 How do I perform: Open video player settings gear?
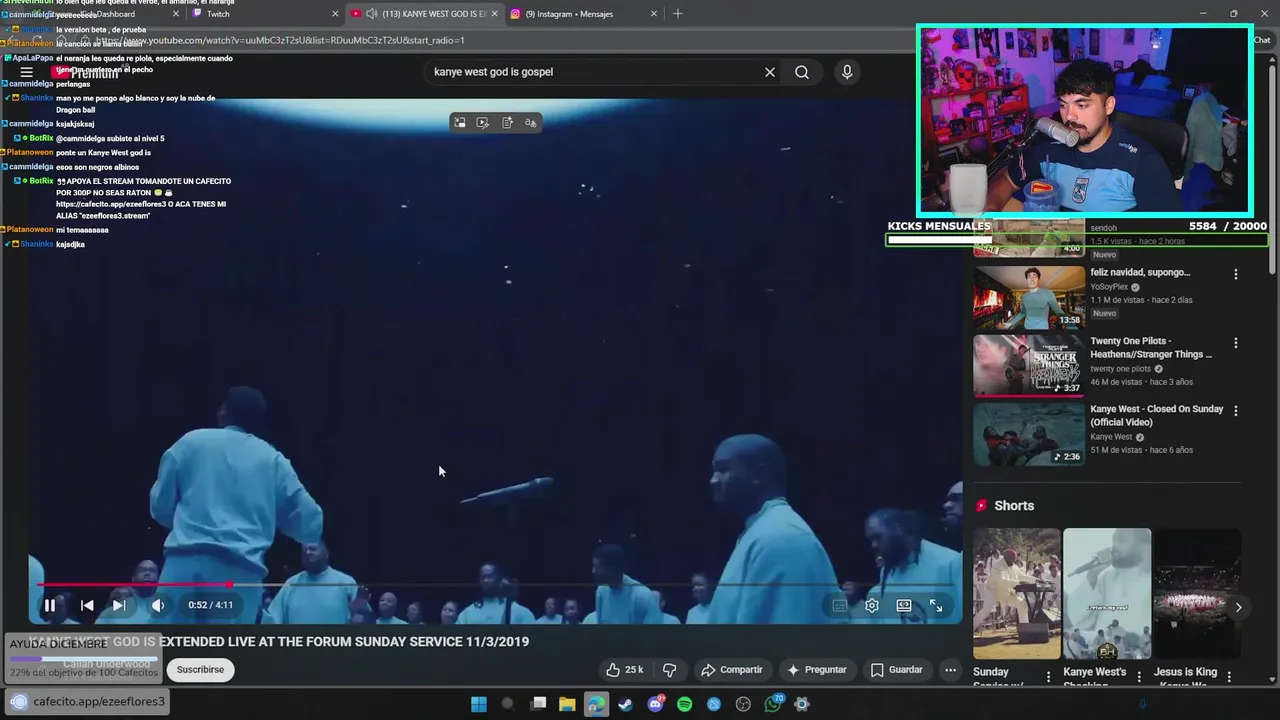click(x=872, y=605)
